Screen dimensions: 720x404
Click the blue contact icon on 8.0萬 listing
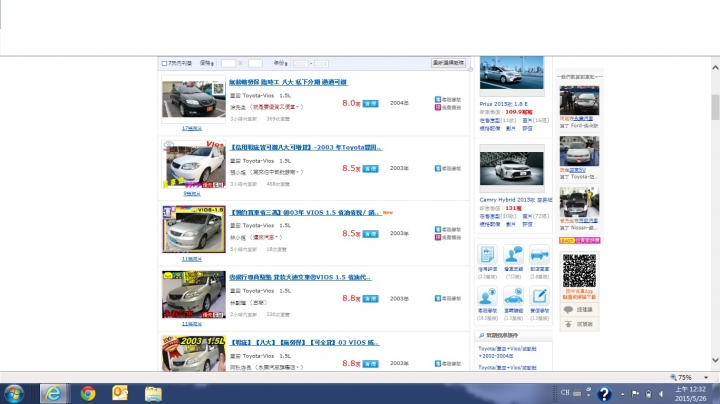click(438, 100)
